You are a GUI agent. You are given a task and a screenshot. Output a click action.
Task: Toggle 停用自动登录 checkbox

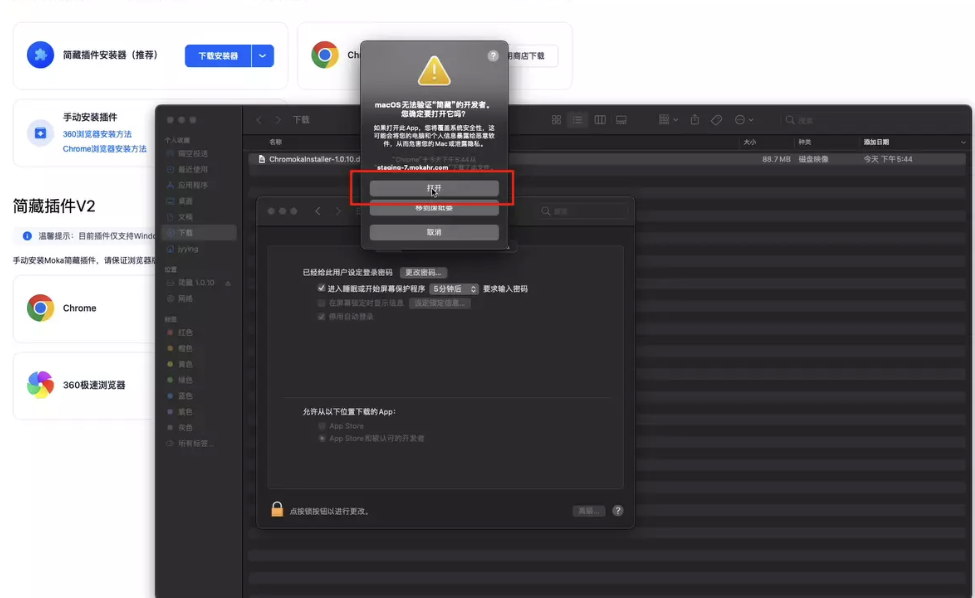pyautogui.click(x=321, y=317)
